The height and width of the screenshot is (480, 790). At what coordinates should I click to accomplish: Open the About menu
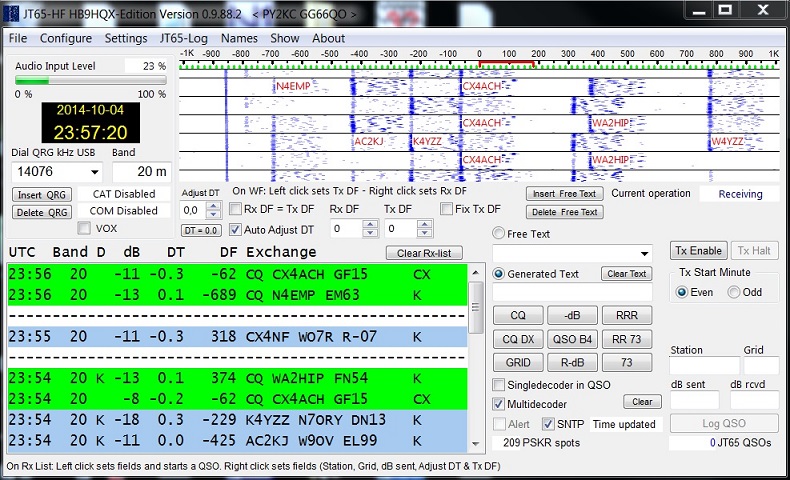(328, 38)
